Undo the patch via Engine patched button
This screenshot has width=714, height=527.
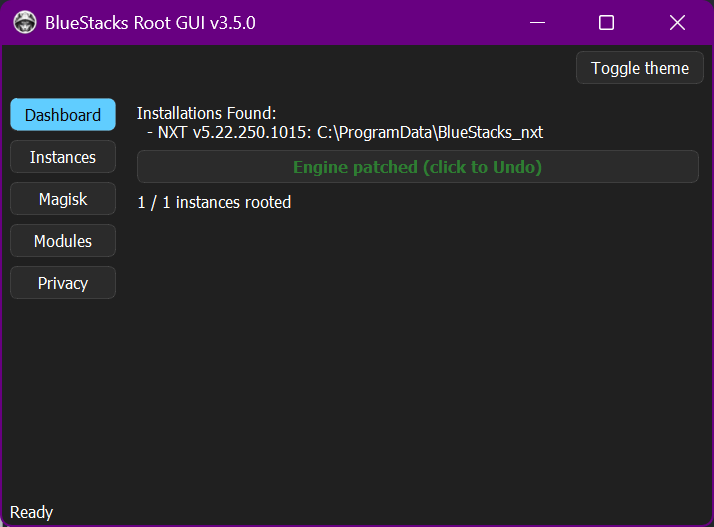pyautogui.click(x=418, y=167)
